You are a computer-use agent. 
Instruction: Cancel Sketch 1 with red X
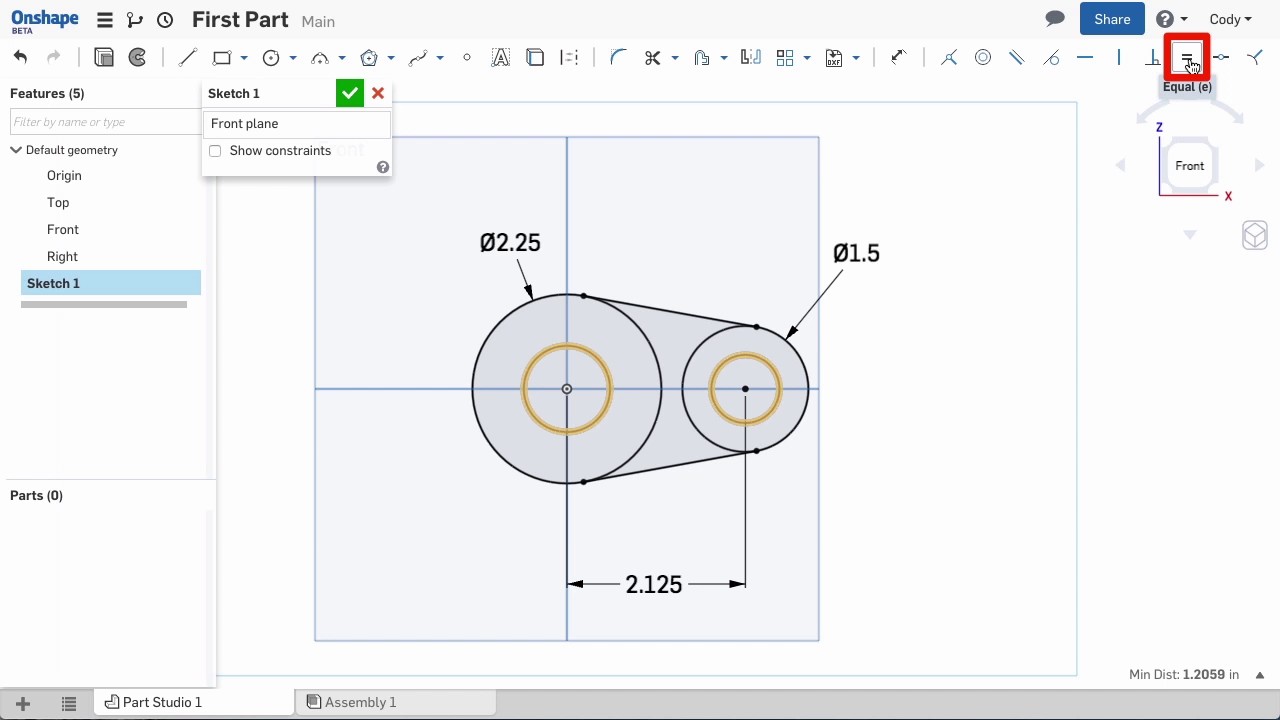pos(378,93)
